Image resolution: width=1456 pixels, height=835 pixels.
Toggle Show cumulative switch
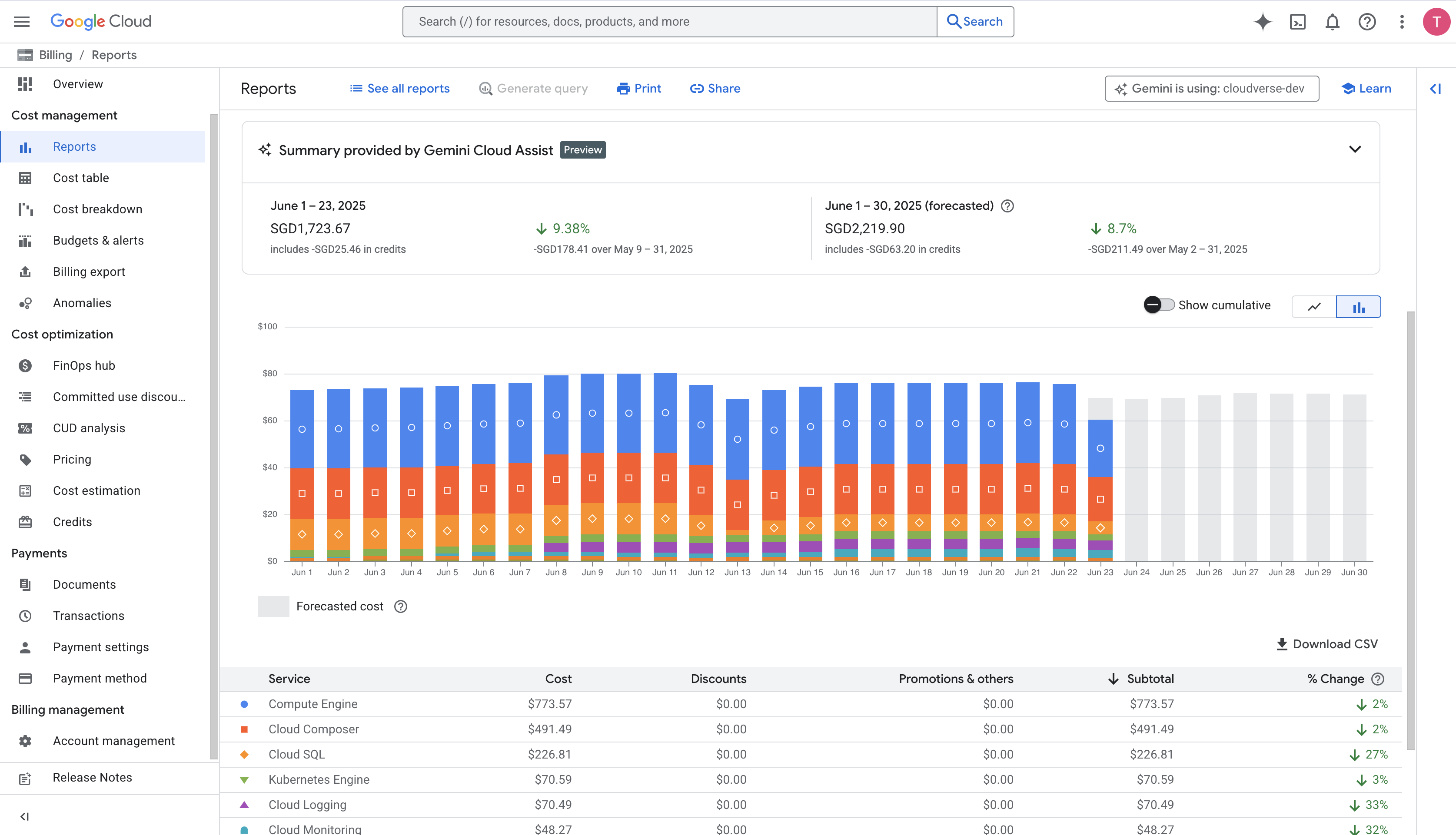1159,305
